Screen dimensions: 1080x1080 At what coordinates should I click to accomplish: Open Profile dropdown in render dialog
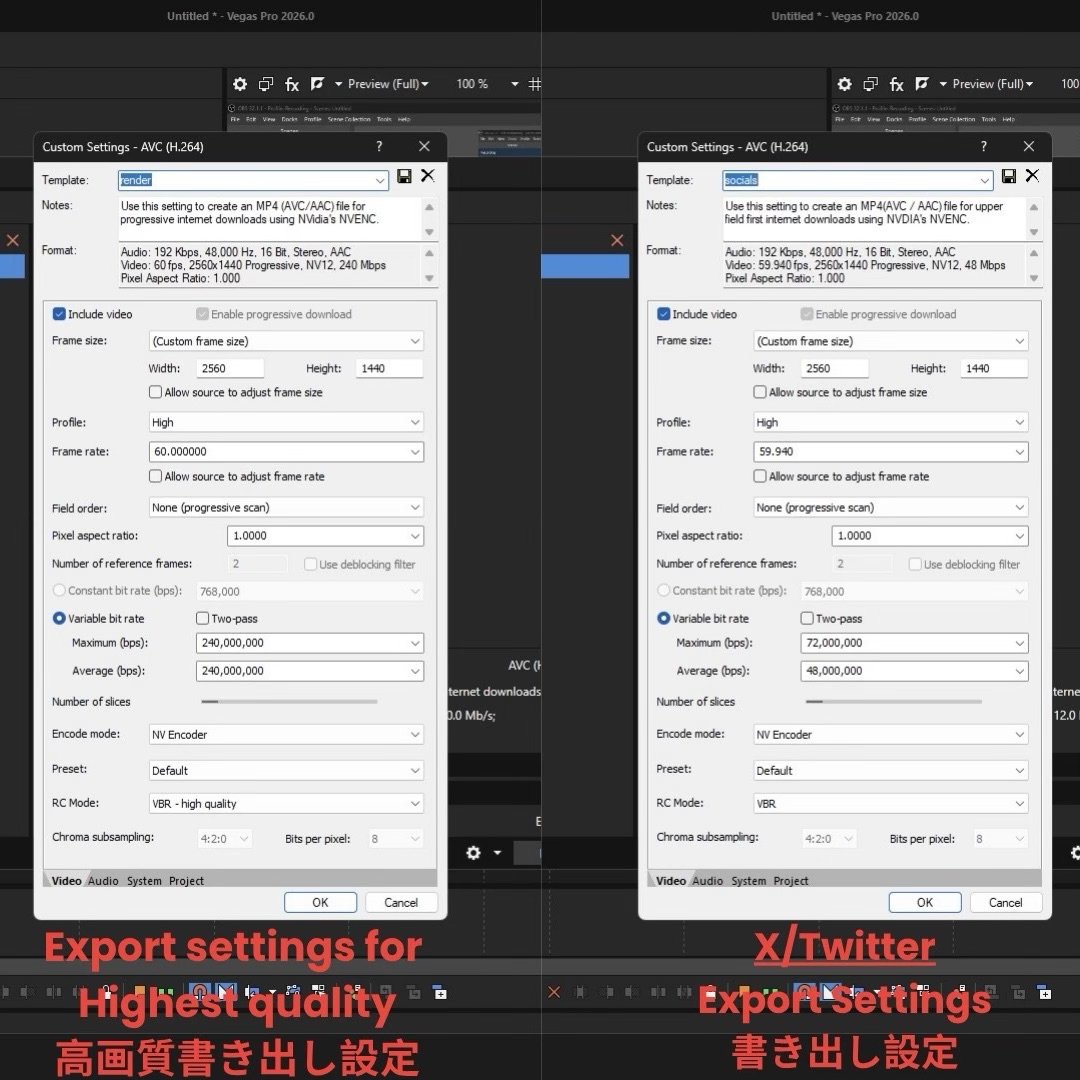(x=287, y=422)
